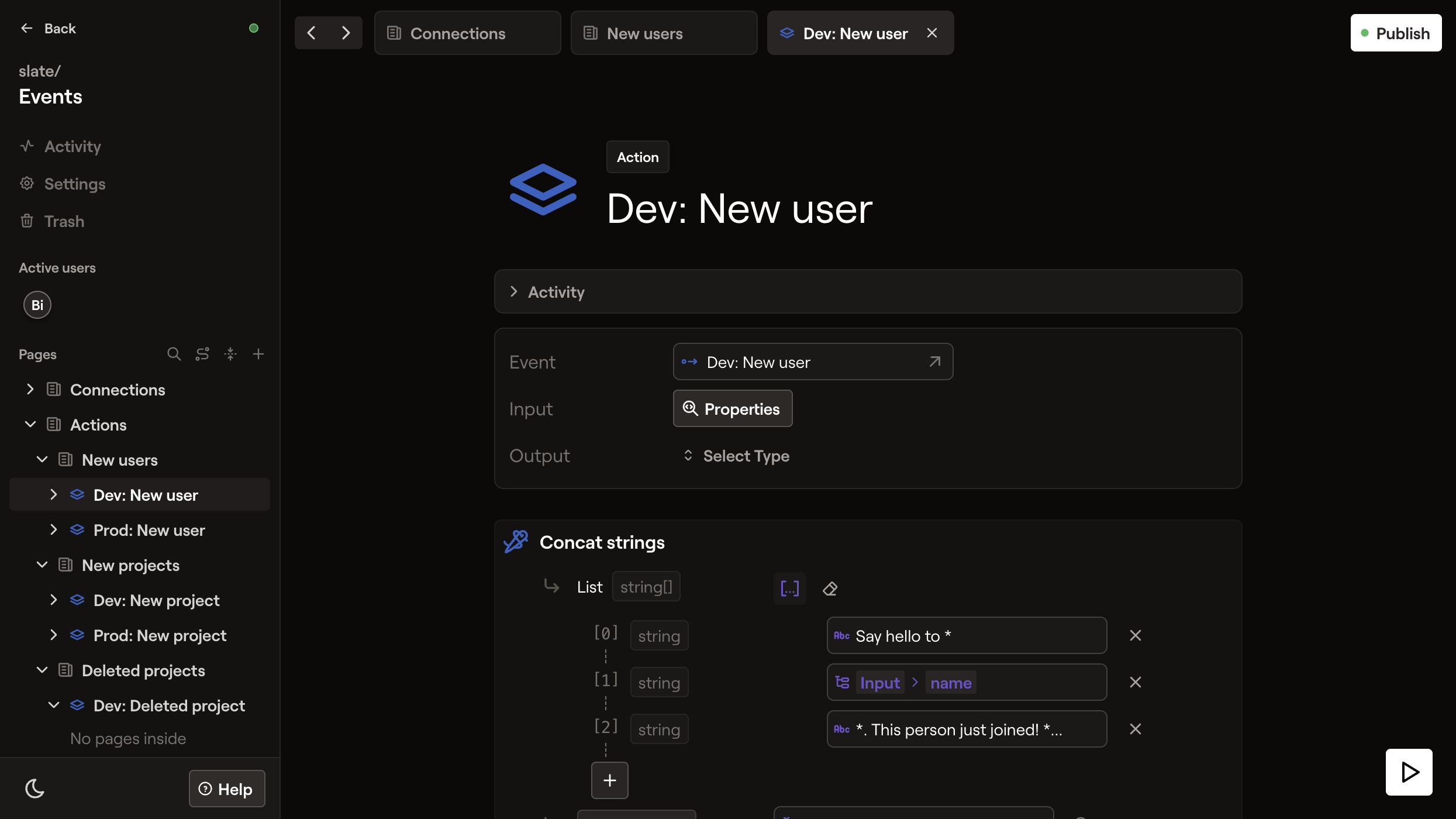Remove list item [0]
This screenshot has width=1456, height=819.
pyautogui.click(x=1135, y=635)
